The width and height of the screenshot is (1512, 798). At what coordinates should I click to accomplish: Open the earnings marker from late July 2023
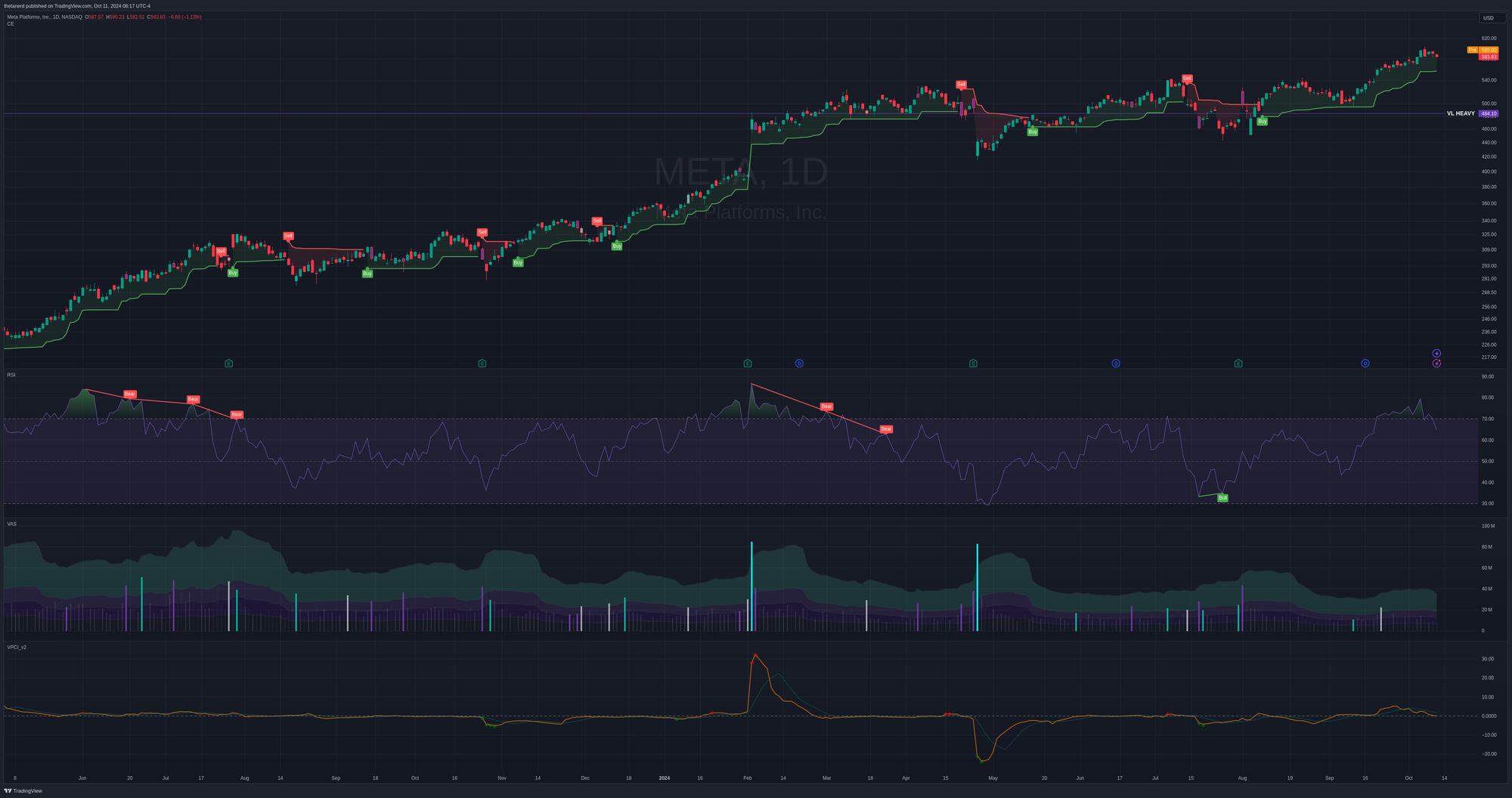click(x=229, y=363)
